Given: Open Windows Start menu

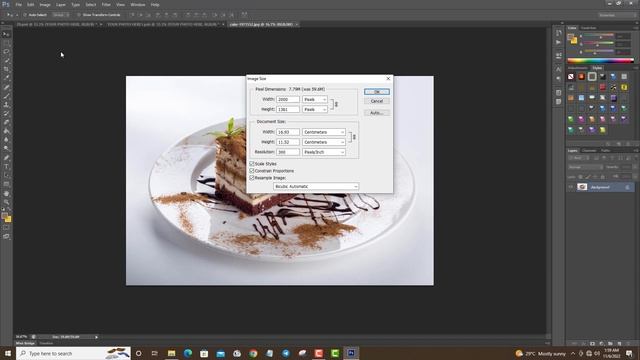Looking at the screenshot, I should click(8, 353).
